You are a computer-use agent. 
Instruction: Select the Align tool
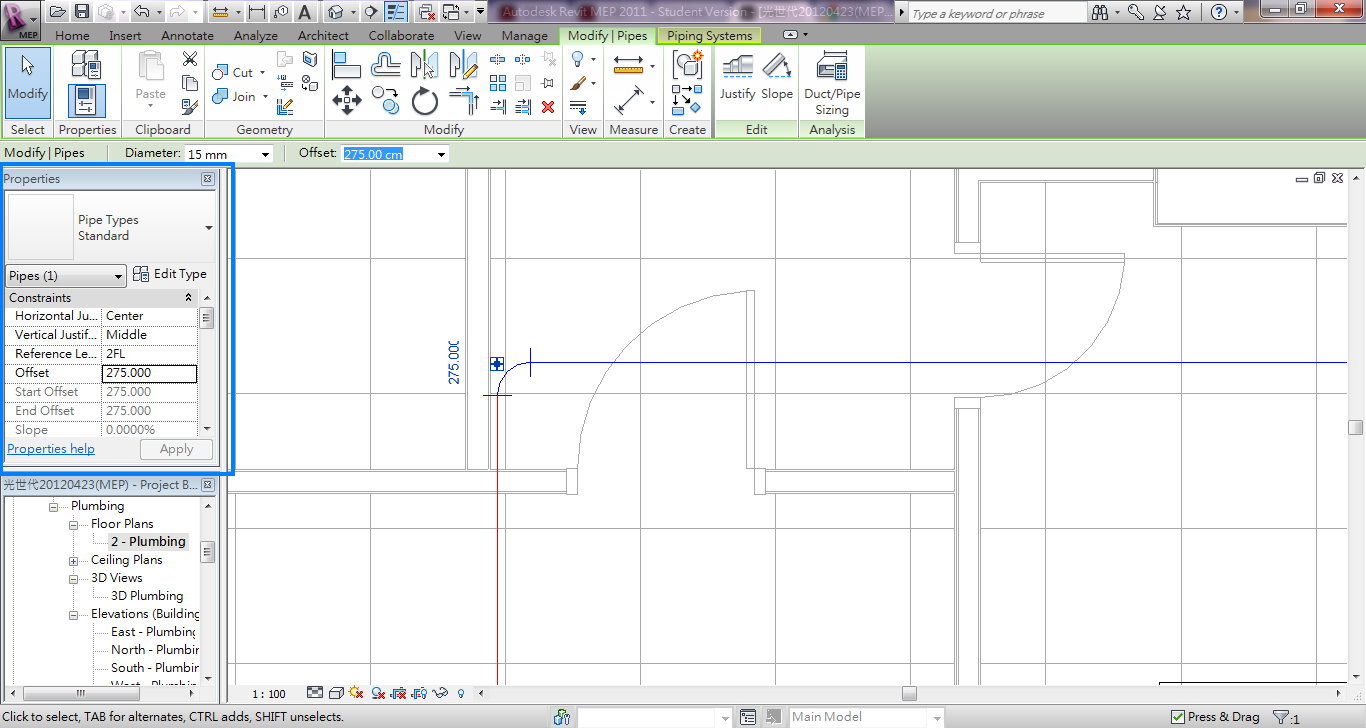click(346, 65)
